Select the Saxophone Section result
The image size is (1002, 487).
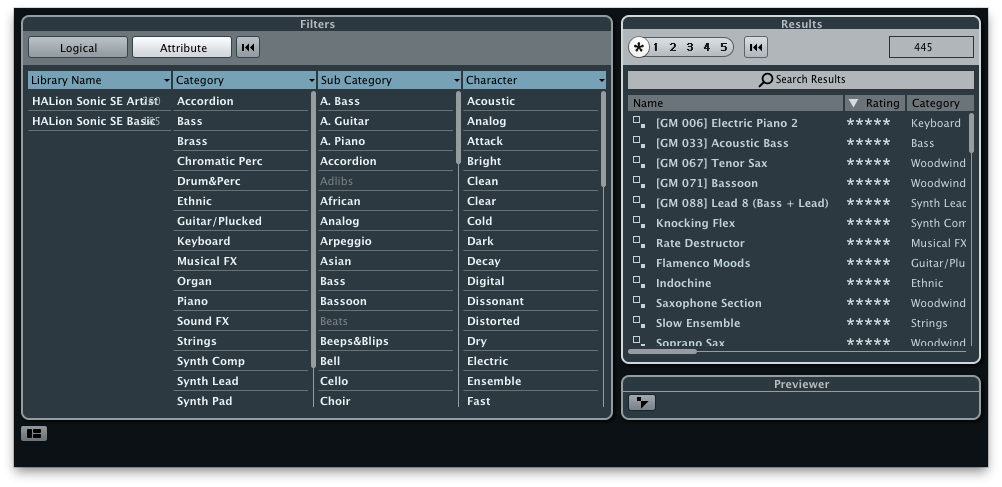tap(708, 303)
